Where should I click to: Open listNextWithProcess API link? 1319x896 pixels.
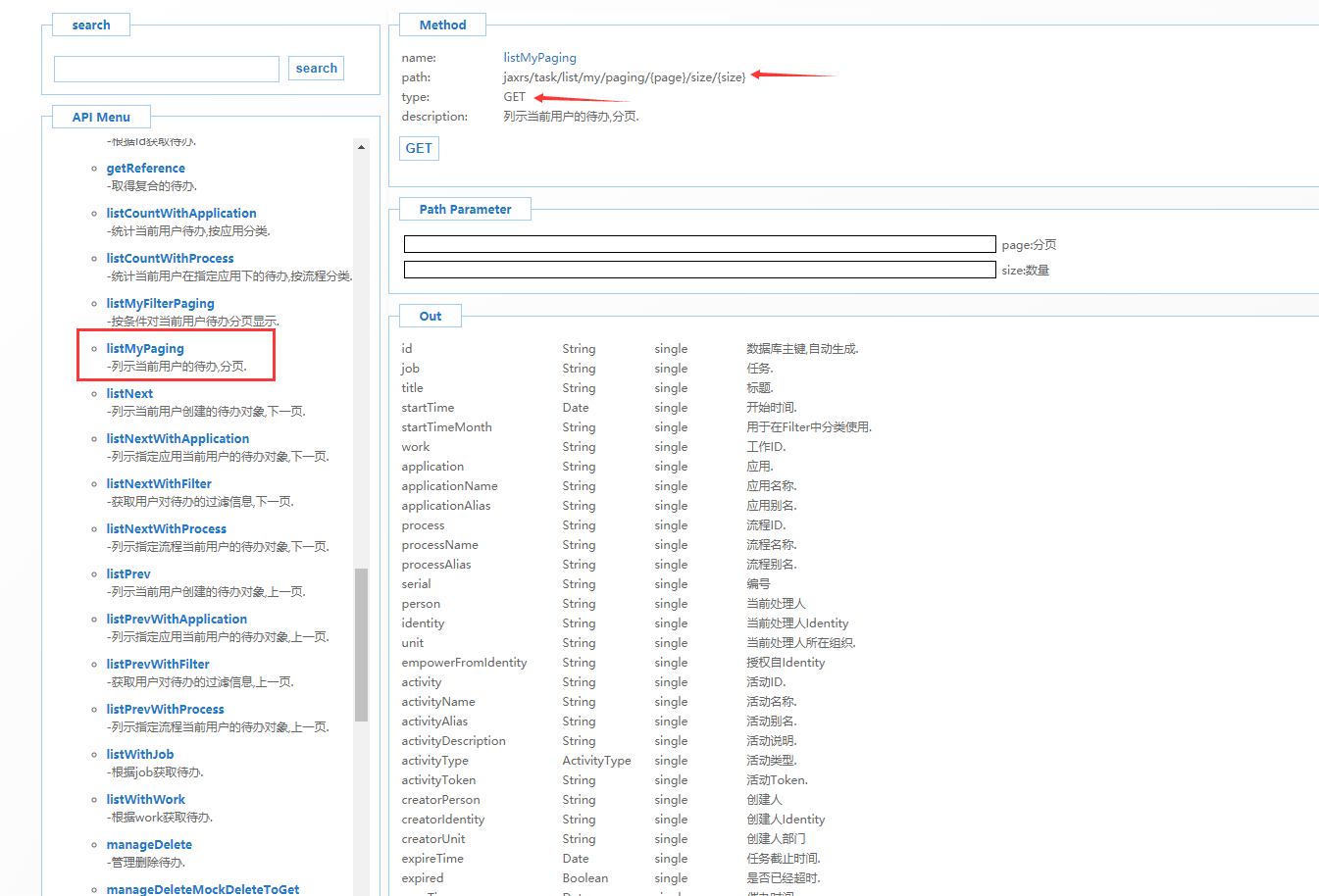tap(166, 529)
